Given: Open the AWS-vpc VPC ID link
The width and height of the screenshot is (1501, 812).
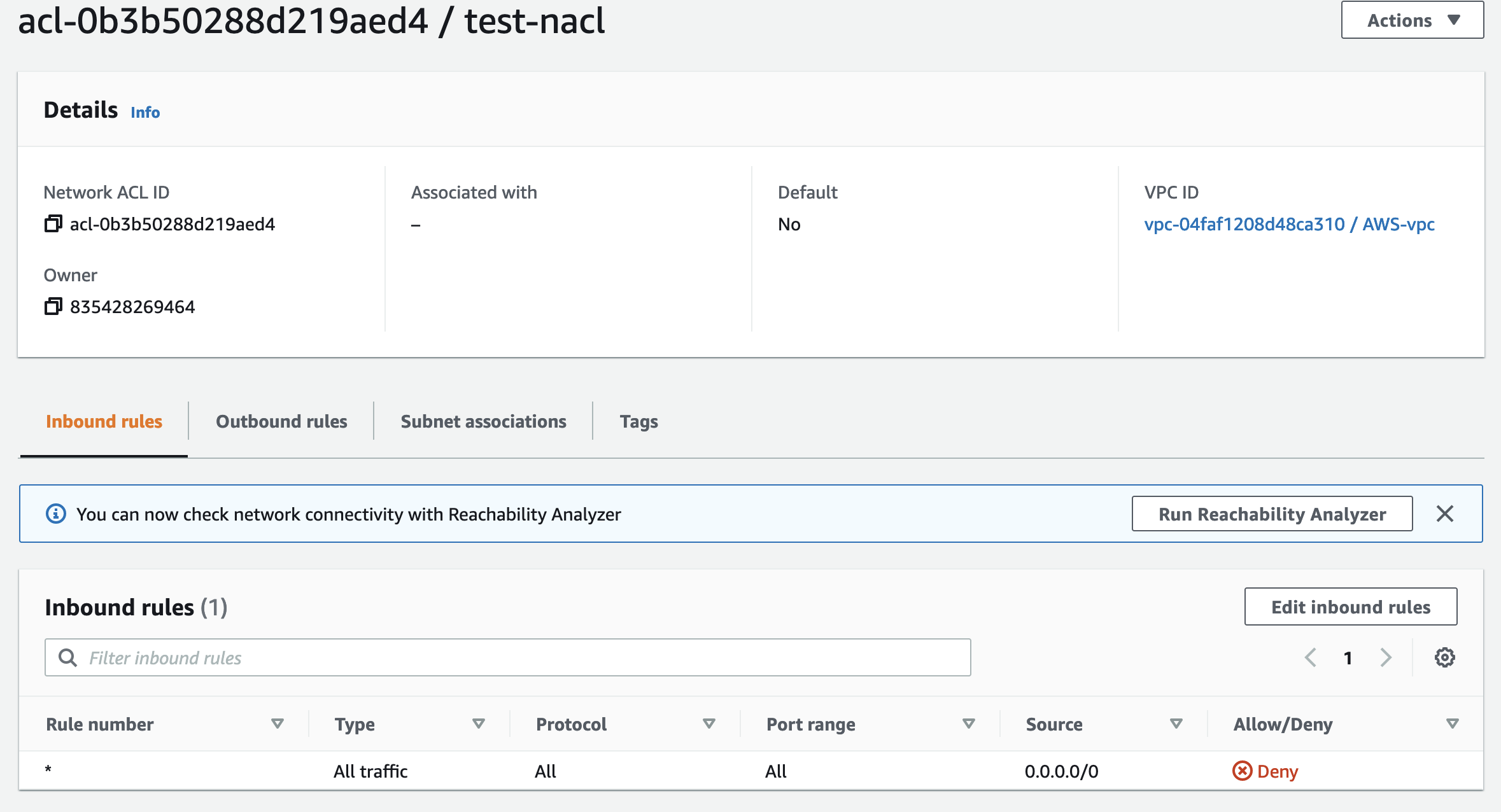Looking at the screenshot, I should pyautogui.click(x=1289, y=224).
